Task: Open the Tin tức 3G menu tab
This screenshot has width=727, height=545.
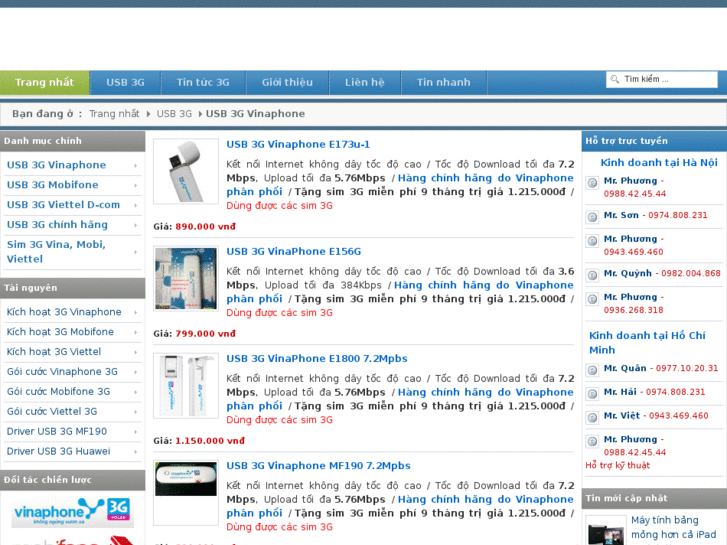Action: [203, 83]
